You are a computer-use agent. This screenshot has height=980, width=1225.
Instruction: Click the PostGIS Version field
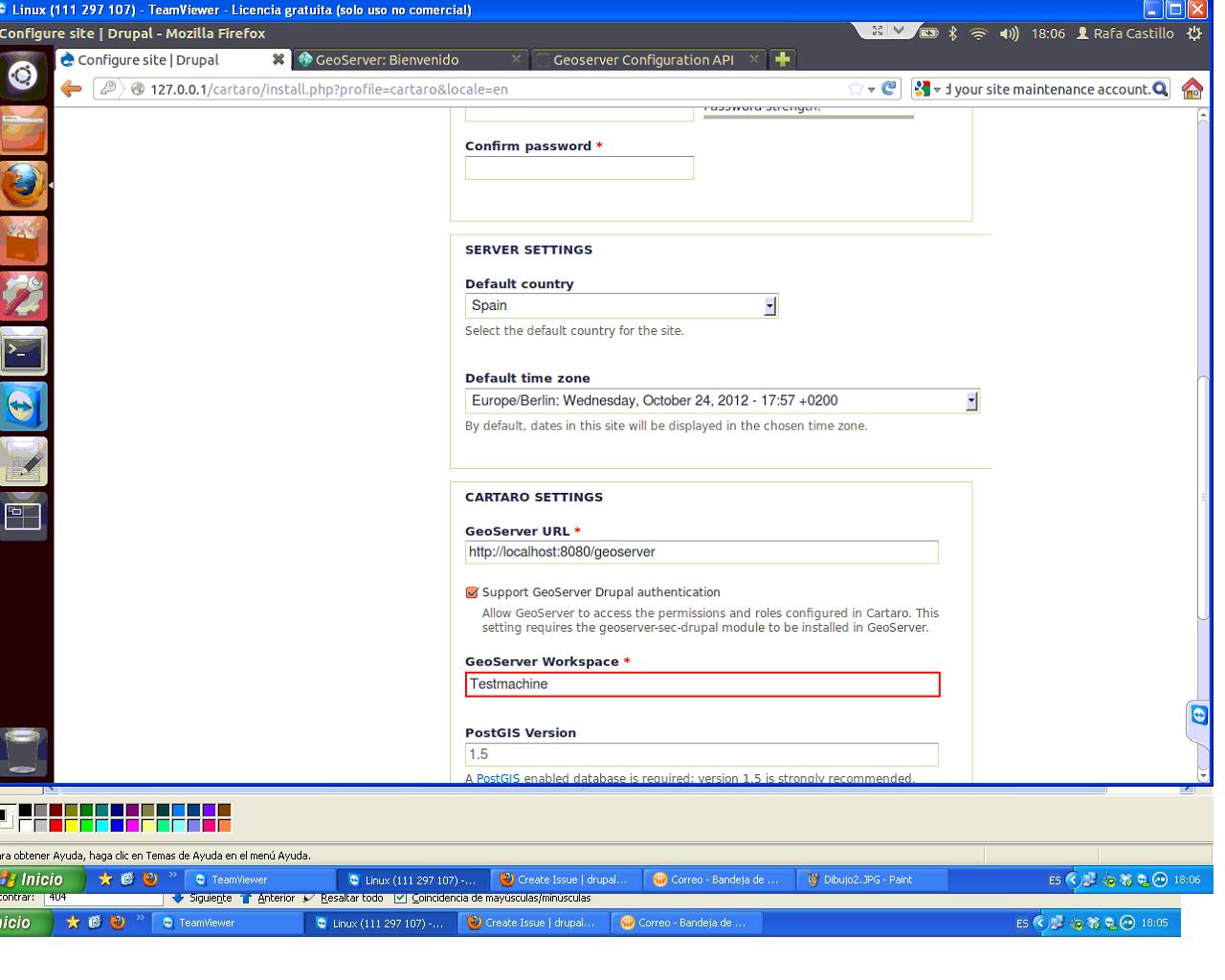702,754
